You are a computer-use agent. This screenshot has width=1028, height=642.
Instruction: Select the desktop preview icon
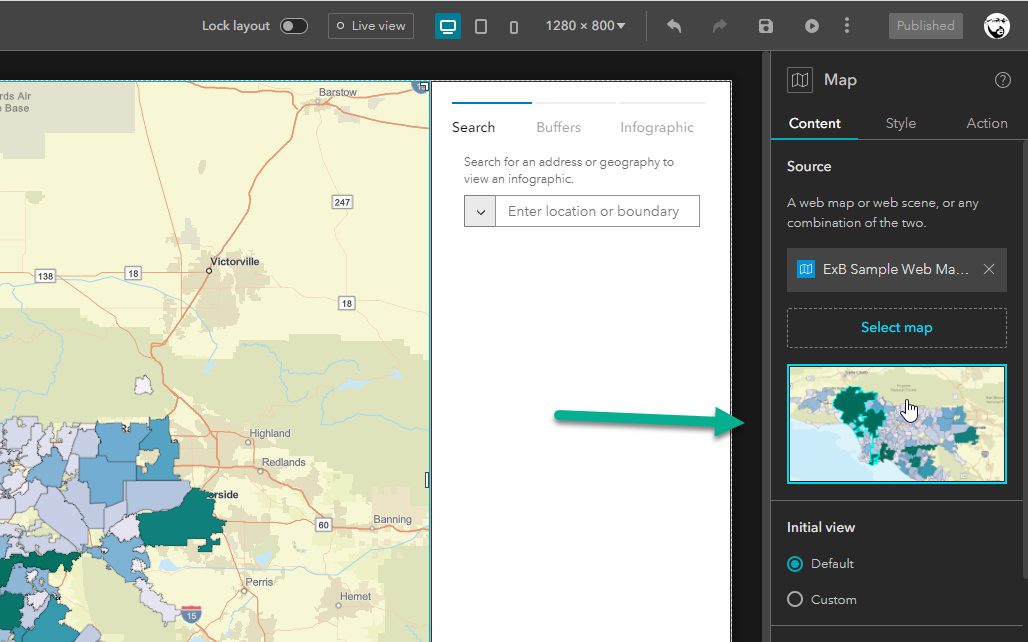point(446,26)
